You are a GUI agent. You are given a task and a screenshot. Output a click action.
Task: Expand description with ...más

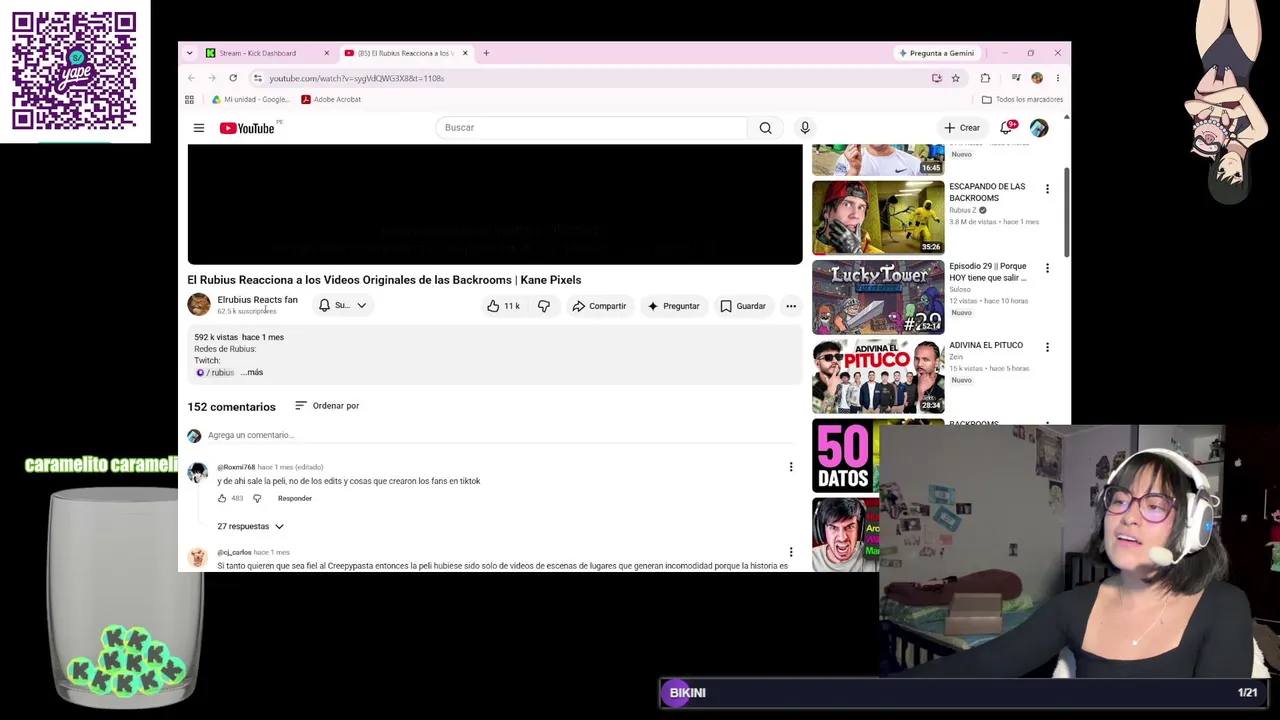[x=252, y=372]
